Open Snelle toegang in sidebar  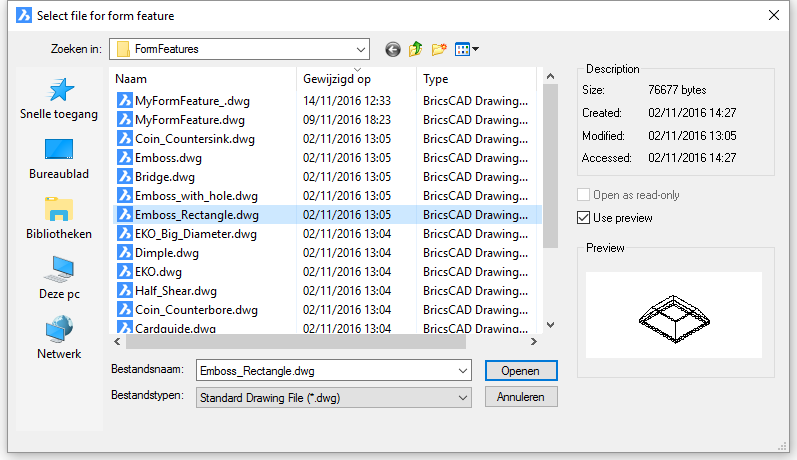[x=59, y=100]
